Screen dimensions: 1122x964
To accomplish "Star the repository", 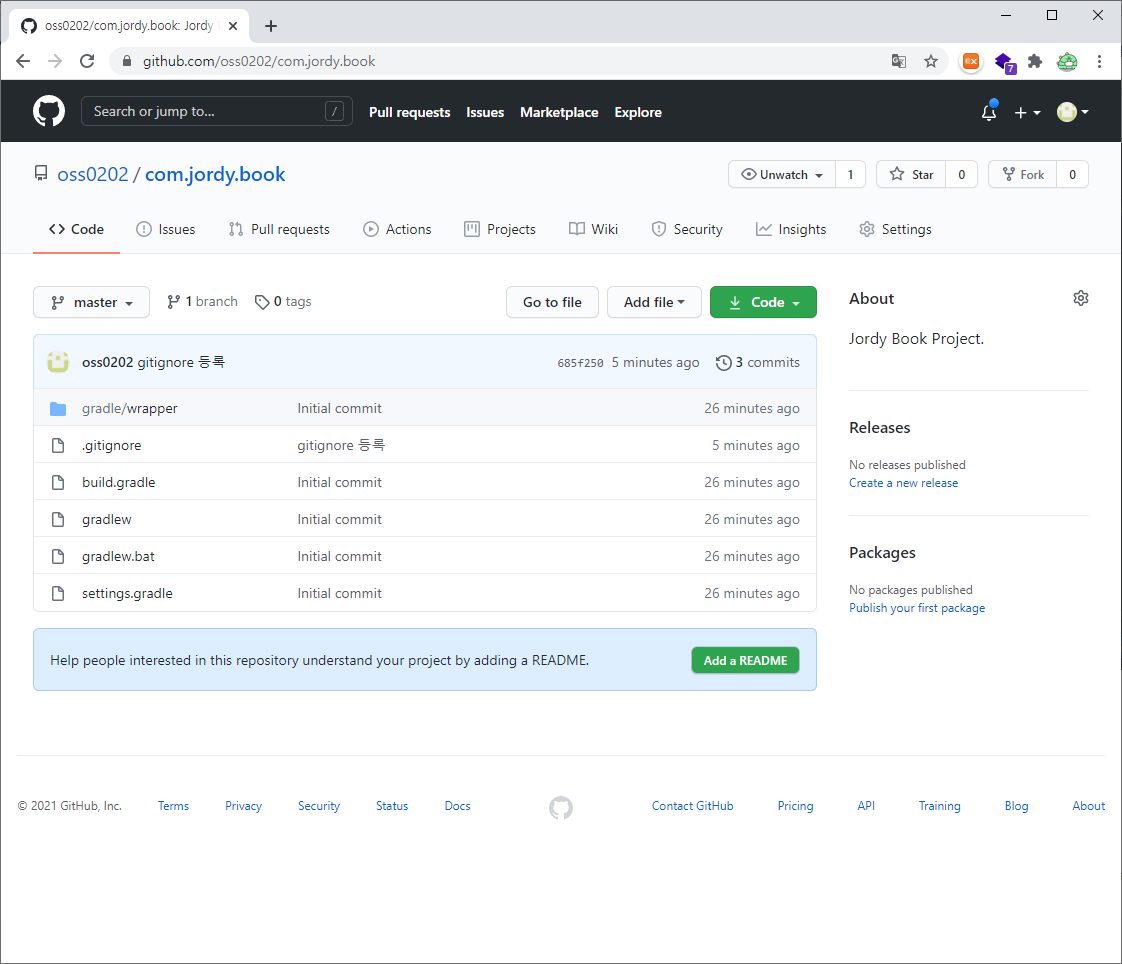I will click(x=911, y=175).
